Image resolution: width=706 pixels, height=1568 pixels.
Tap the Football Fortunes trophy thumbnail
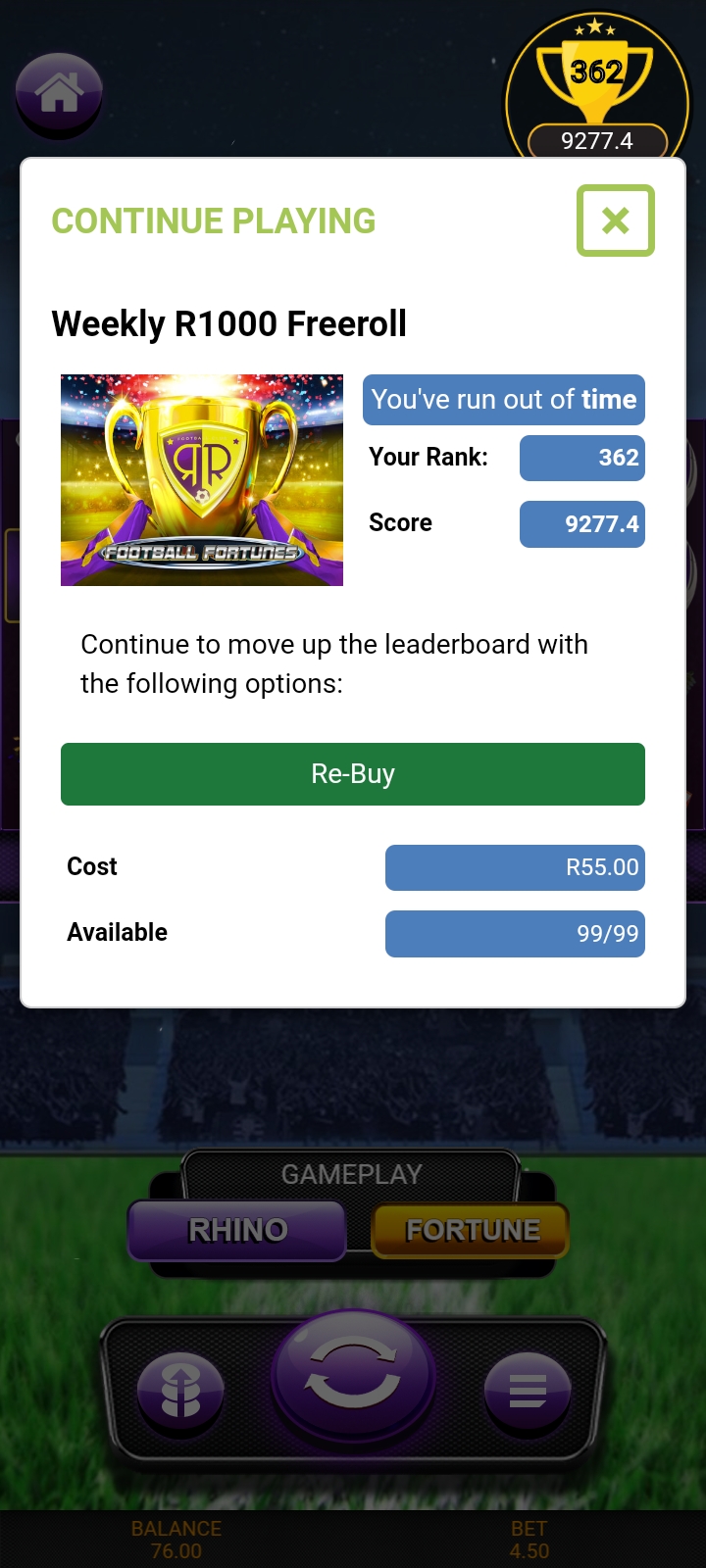(x=202, y=480)
